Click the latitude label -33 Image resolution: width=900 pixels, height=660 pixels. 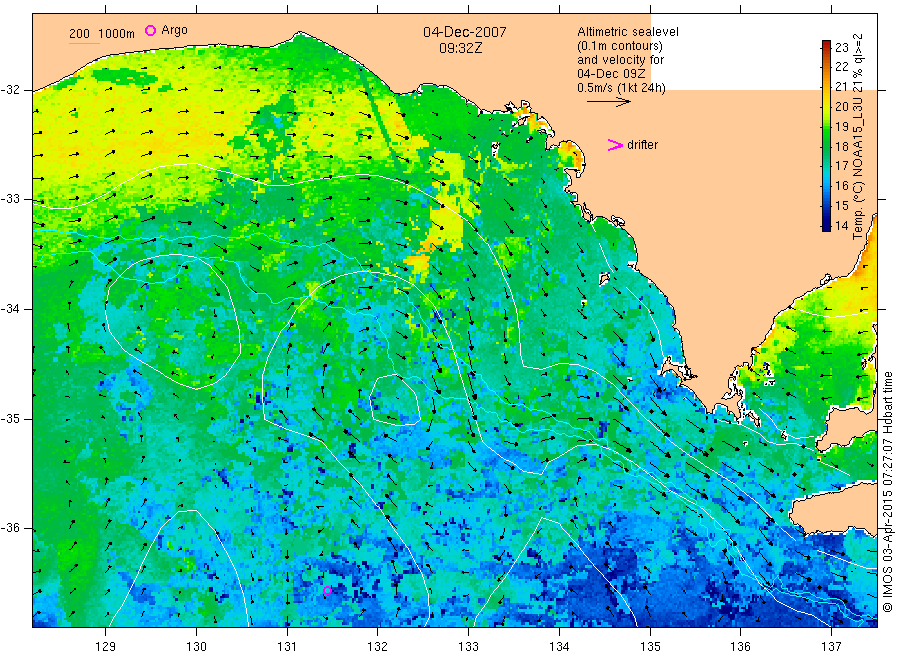tap(10, 200)
